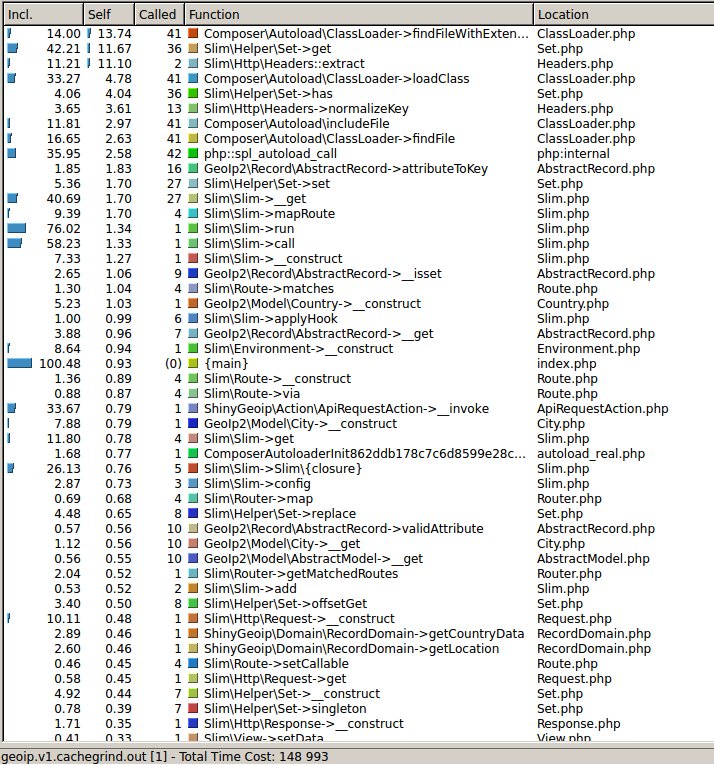Select AbstractModel->__get function row

pyautogui.click(x=359, y=559)
